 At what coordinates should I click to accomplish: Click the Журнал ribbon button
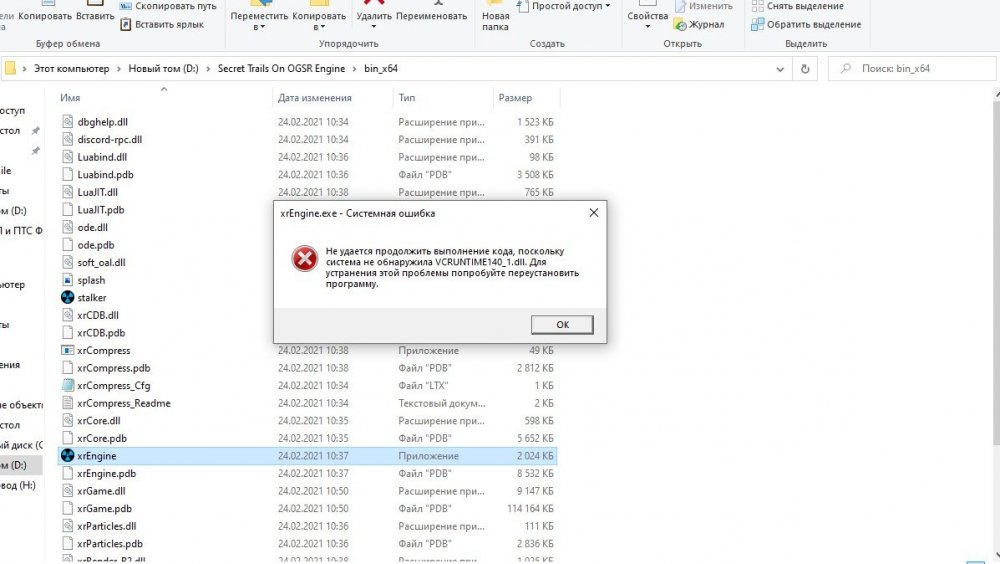coord(700,24)
